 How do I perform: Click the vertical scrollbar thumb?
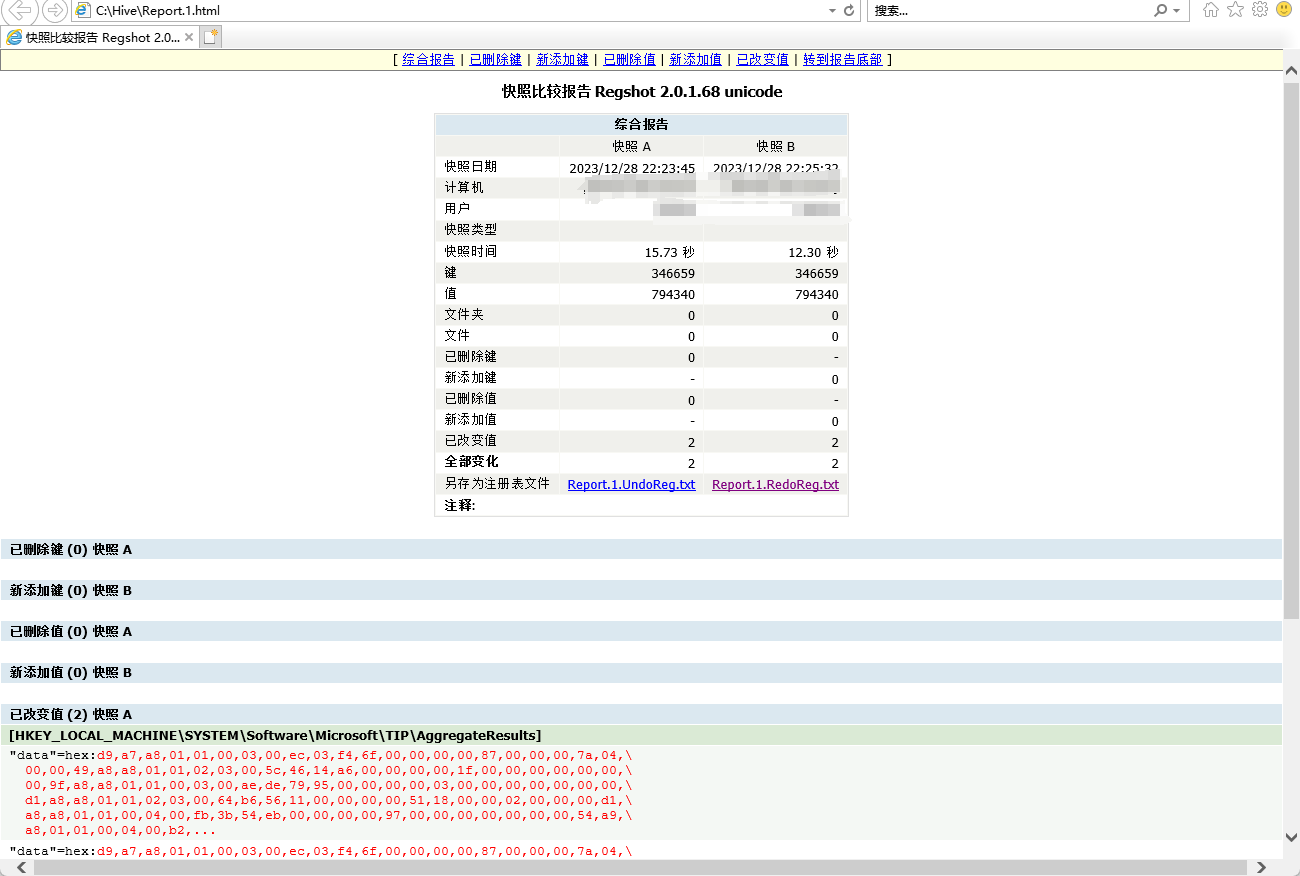(1291, 350)
